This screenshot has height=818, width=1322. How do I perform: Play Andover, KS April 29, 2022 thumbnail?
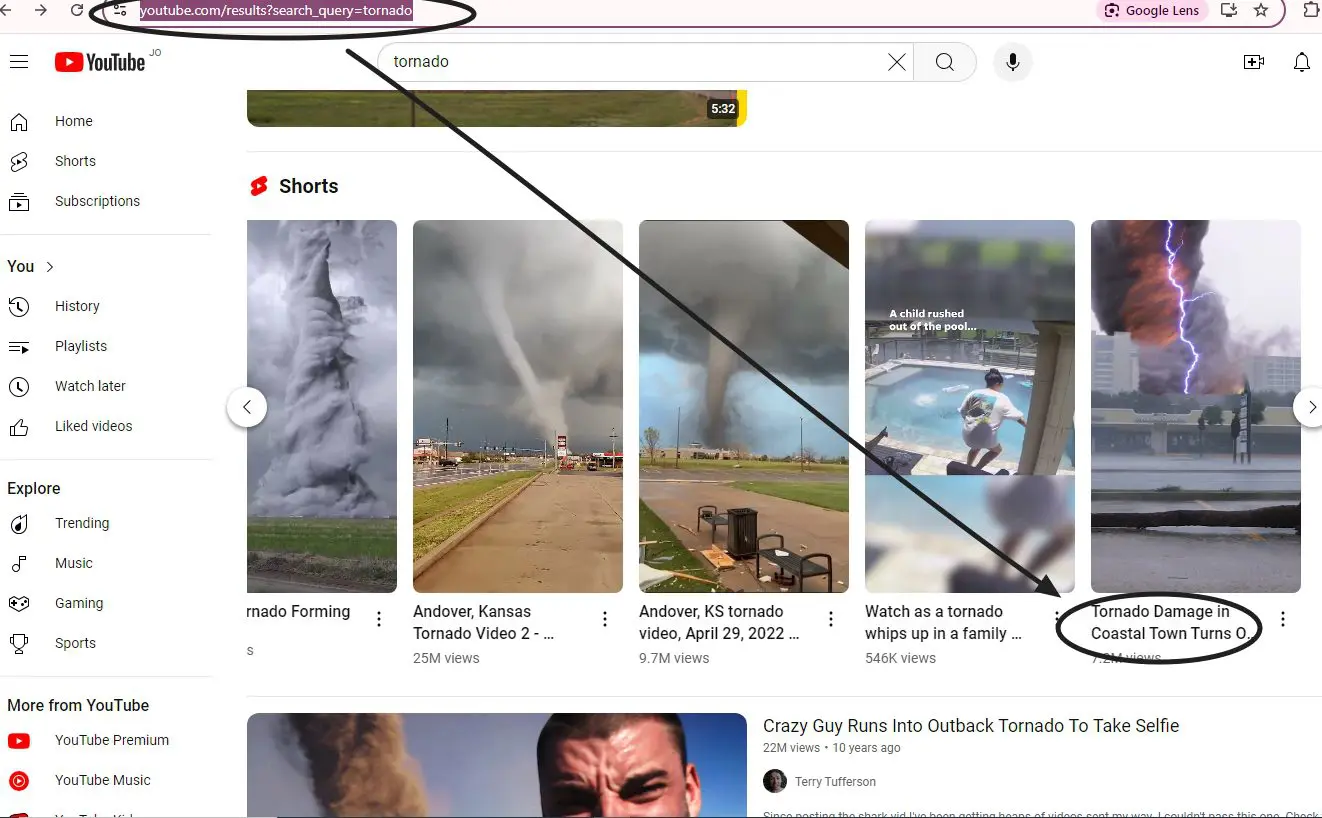[744, 406]
